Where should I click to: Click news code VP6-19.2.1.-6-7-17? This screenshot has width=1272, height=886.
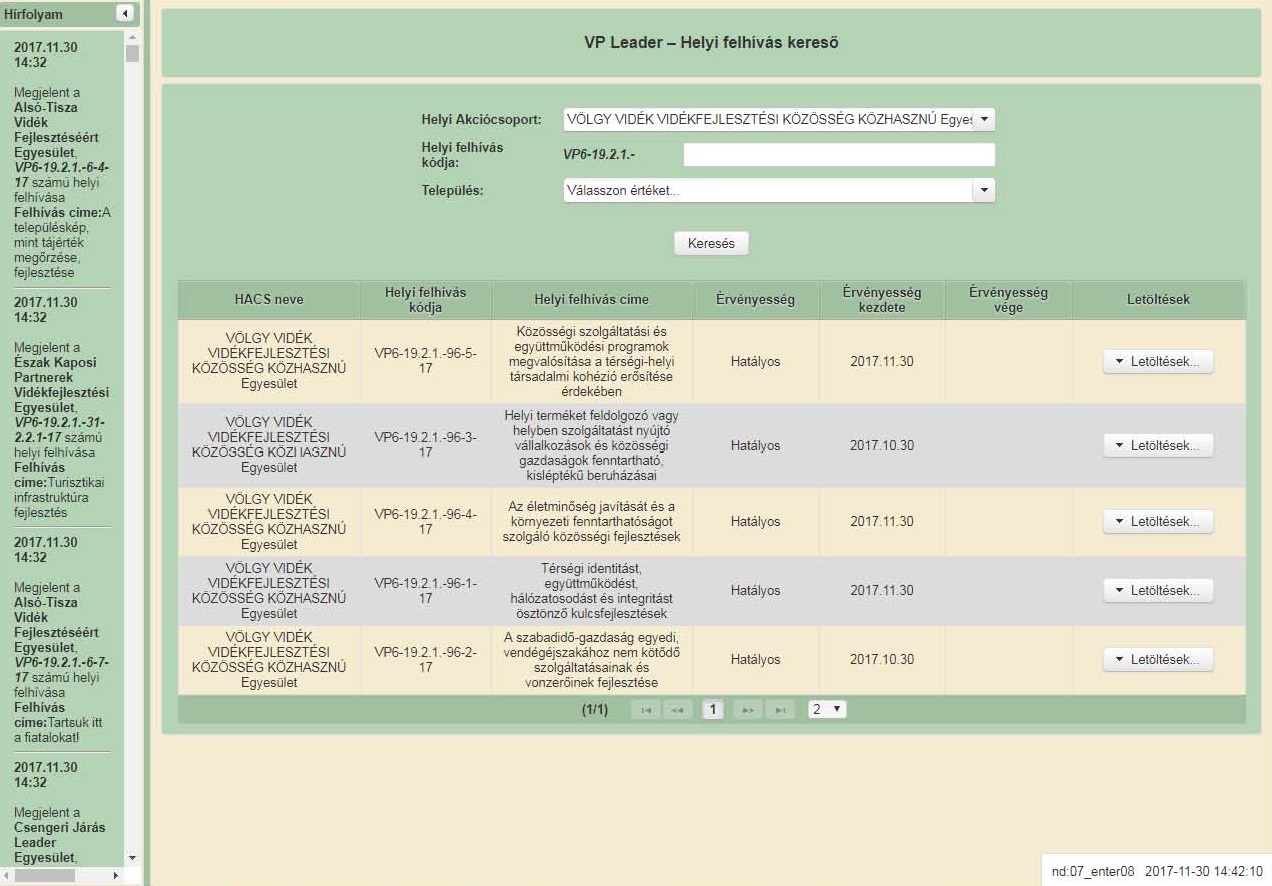point(62,670)
